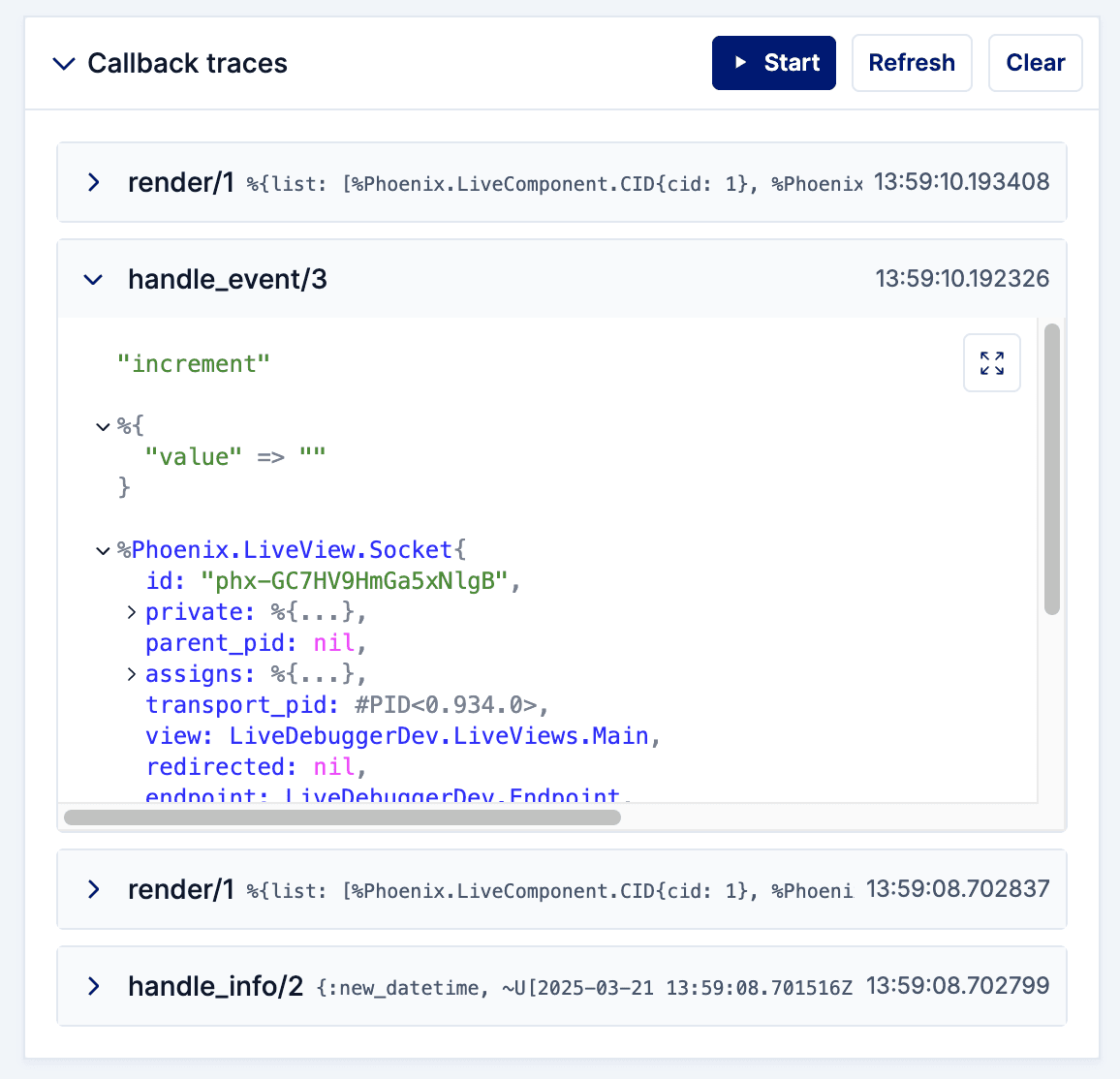Expand the assigns field chevron
Image resolution: width=1120 pixels, height=1079 pixels.
pos(132,674)
